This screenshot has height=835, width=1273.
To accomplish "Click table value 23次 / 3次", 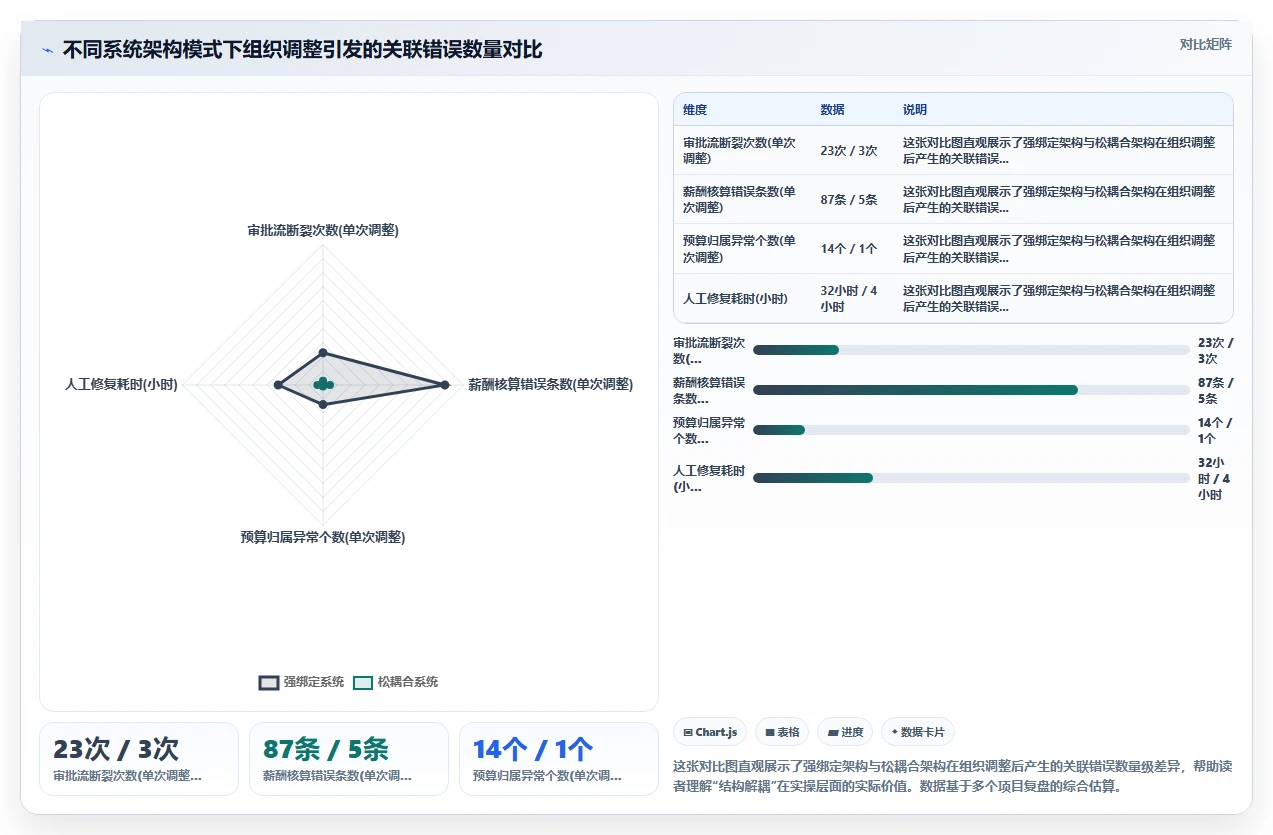I will (x=849, y=151).
